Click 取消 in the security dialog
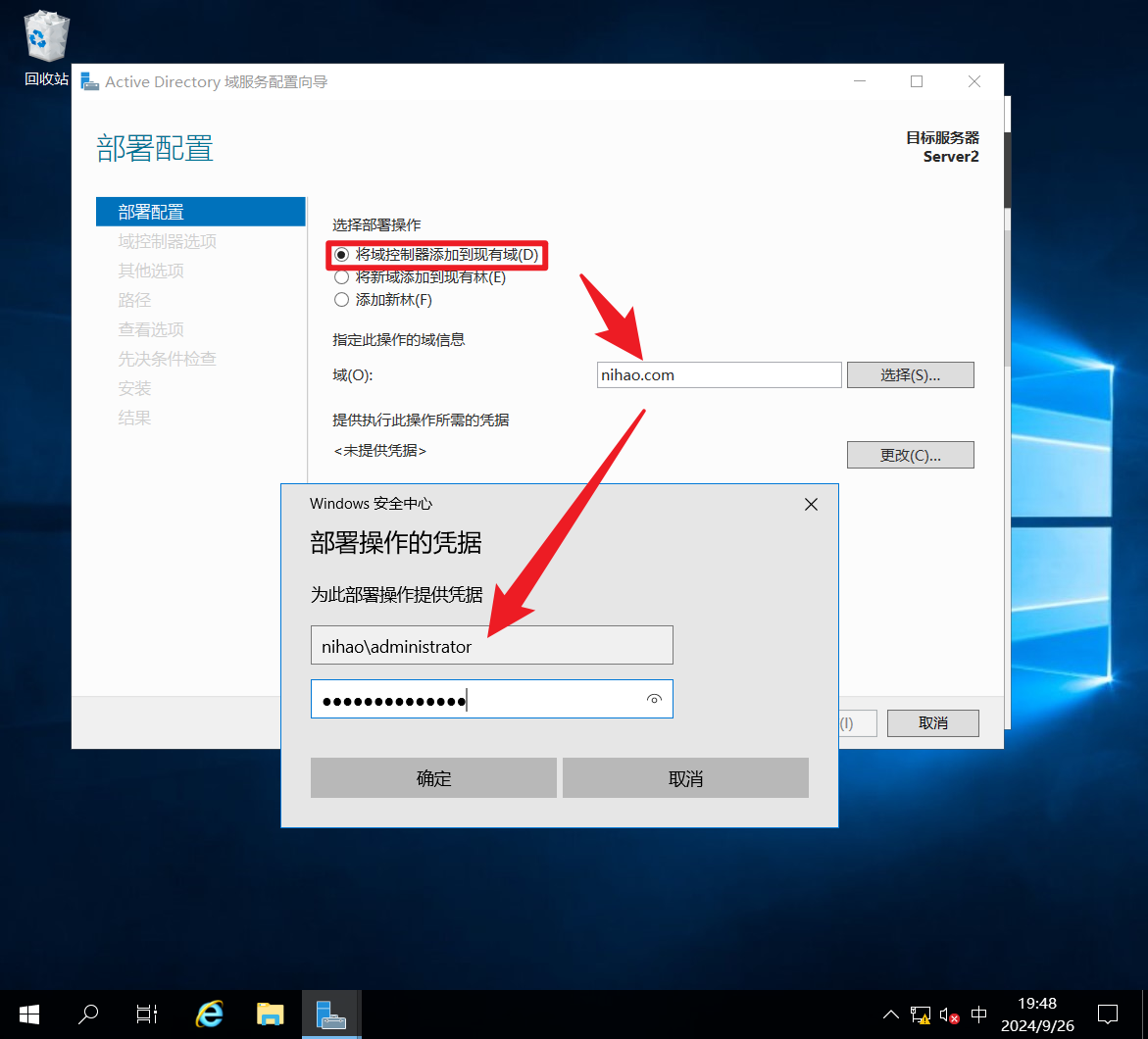Viewport: 1148px width, 1039px height. [685, 778]
